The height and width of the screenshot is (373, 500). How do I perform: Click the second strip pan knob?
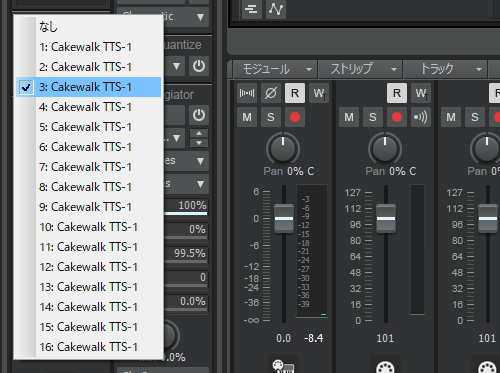pyautogui.click(x=385, y=148)
